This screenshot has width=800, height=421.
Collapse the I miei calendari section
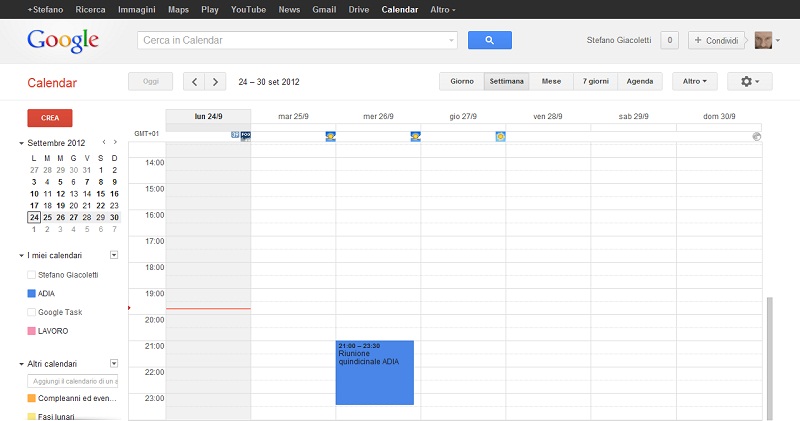(x=21, y=256)
